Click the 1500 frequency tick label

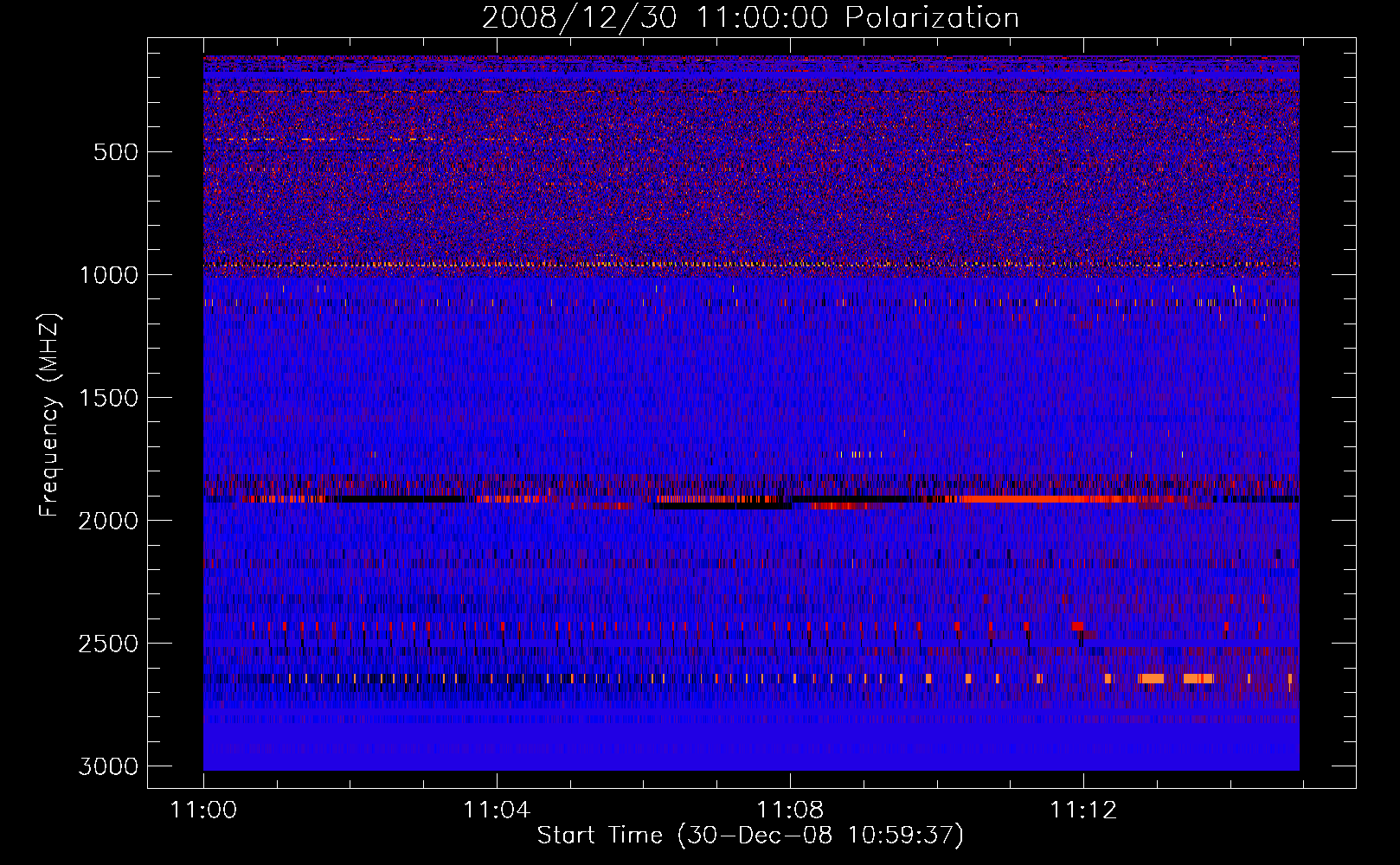tap(108, 398)
